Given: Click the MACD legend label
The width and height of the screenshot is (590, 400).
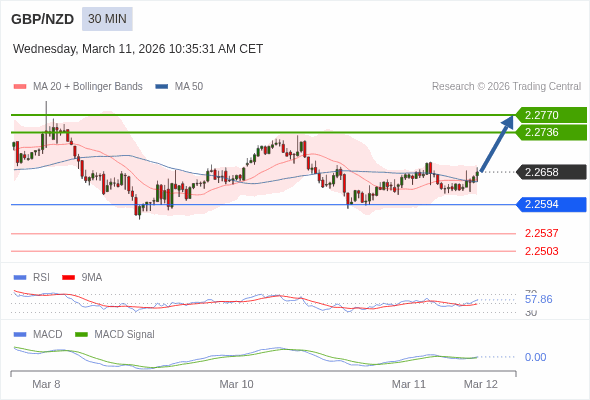Looking at the screenshot, I should click(x=47, y=335).
